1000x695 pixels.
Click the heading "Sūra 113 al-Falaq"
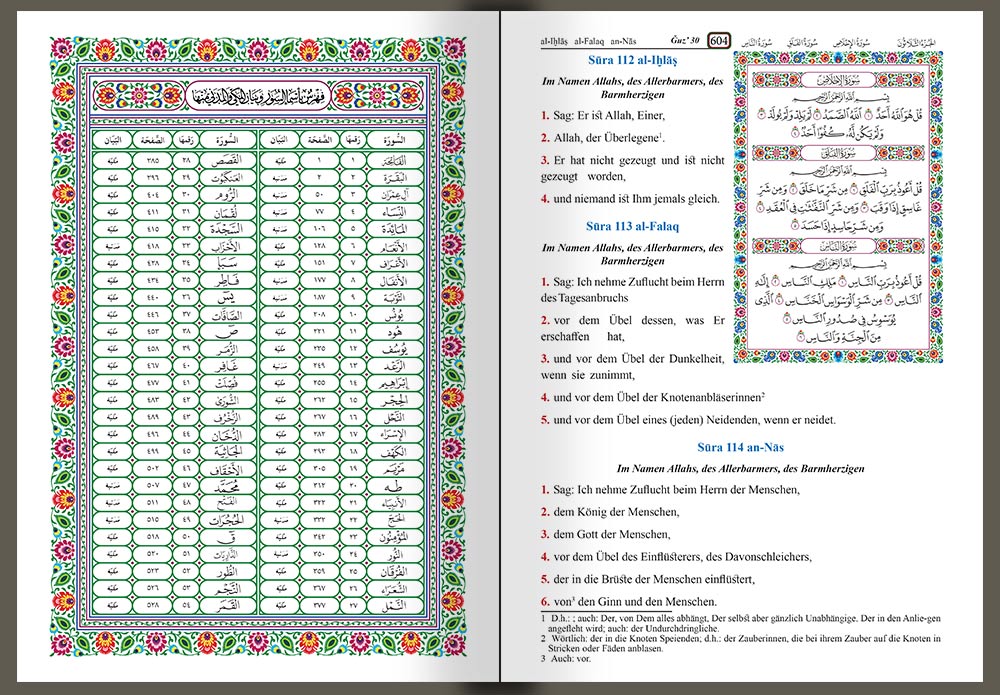(x=633, y=226)
